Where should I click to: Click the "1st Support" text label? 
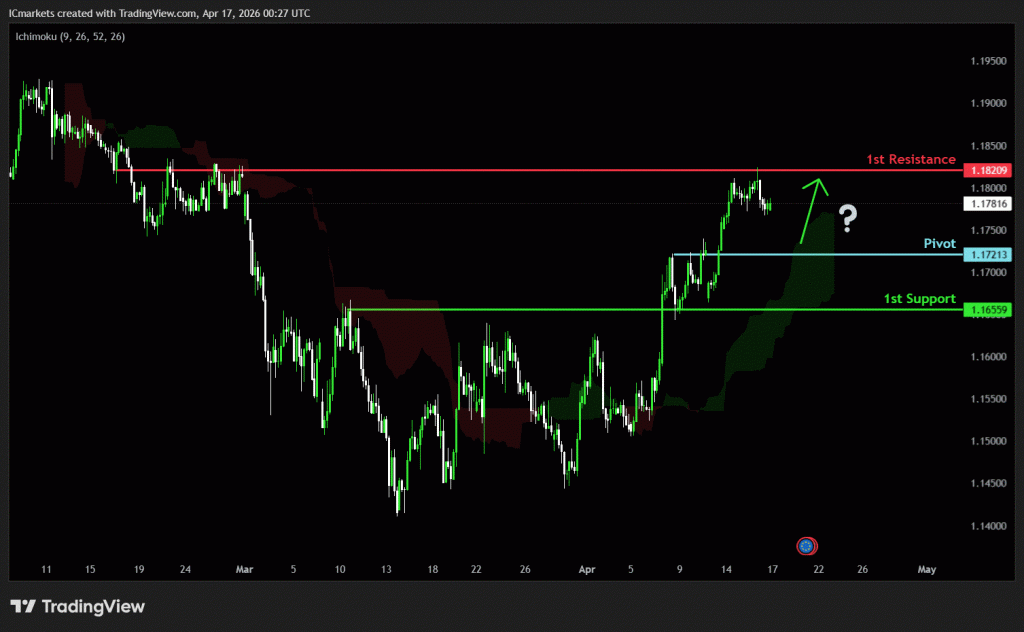point(919,298)
